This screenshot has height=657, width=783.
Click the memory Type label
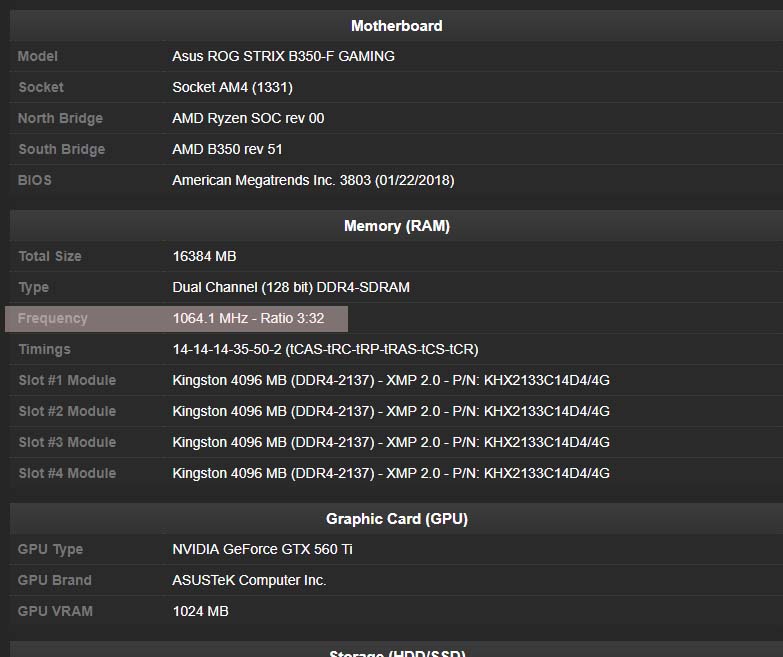tap(33, 288)
